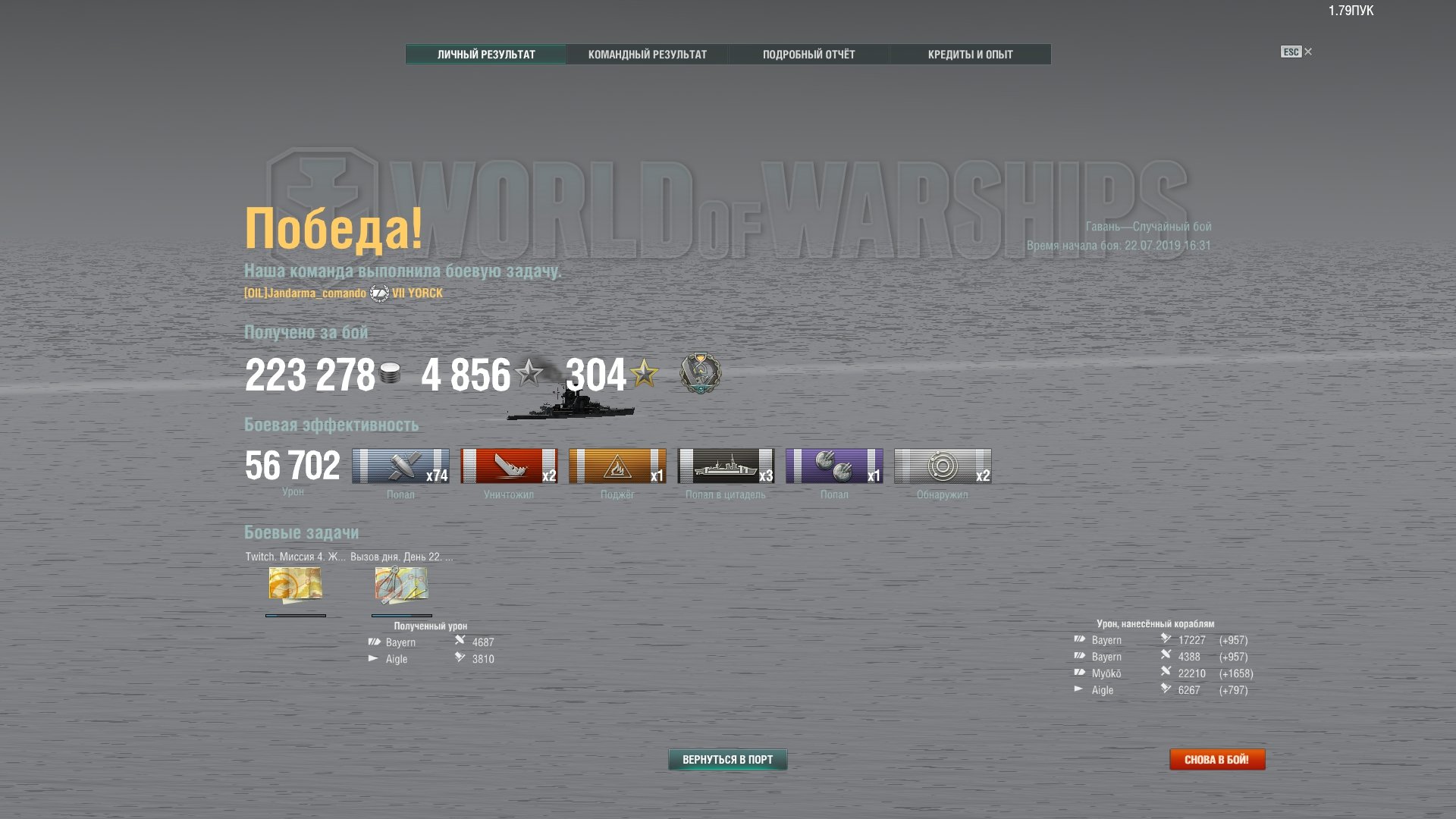Click the main battery hits x74 ribbon
The width and height of the screenshot is (1456, 819).
tap(400, 466)
